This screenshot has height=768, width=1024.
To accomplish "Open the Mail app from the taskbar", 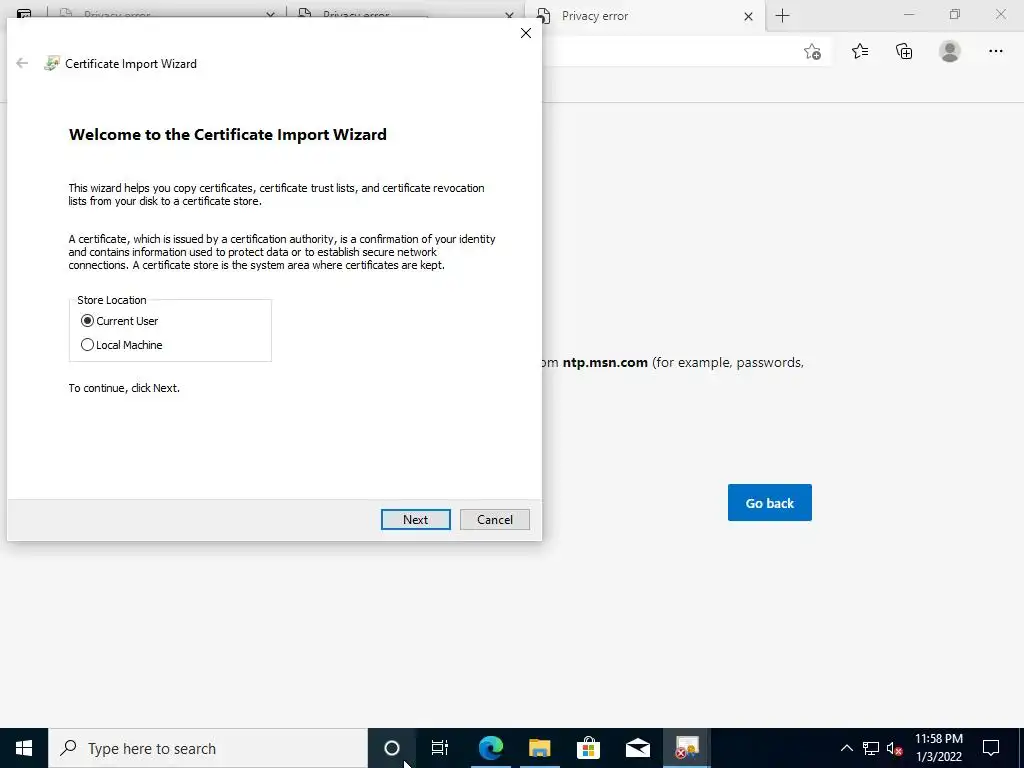I will (637, 748).
